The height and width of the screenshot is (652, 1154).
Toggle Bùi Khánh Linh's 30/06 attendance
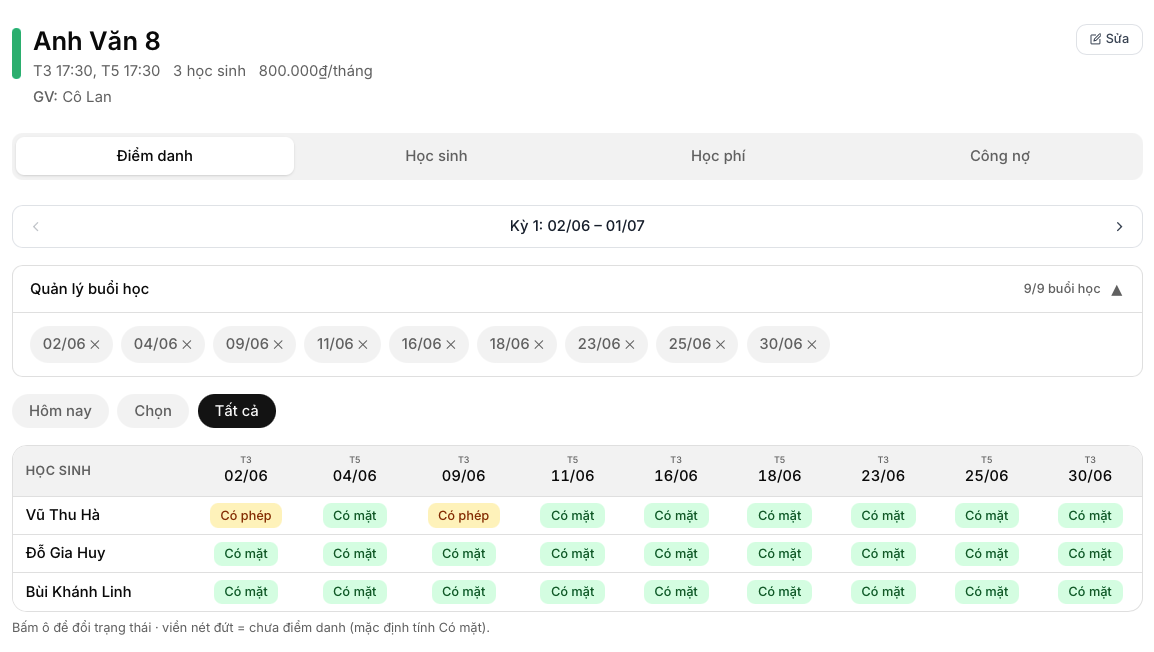coord(1090,592)
